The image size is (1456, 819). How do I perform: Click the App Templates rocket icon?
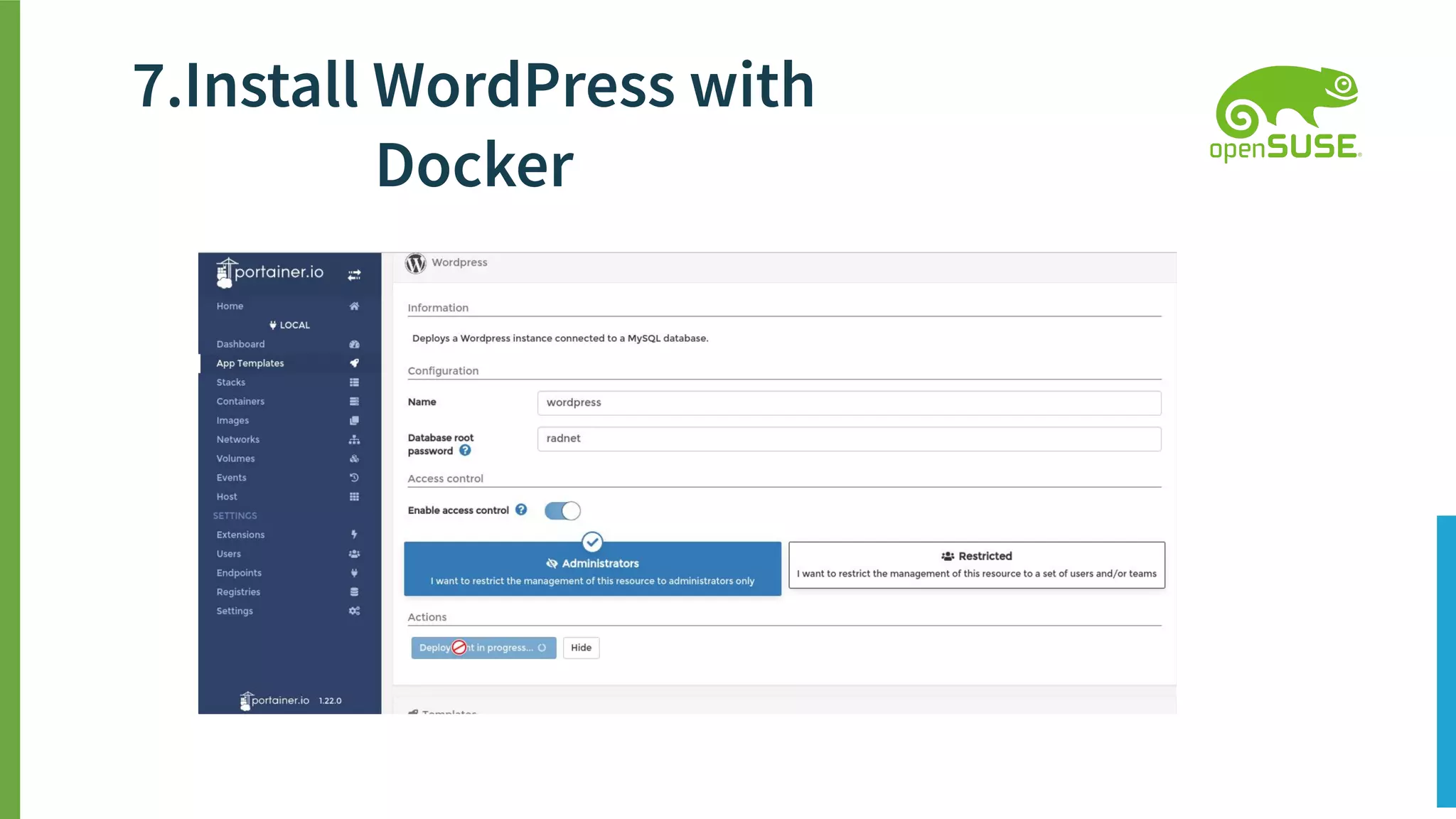[354, 363]
